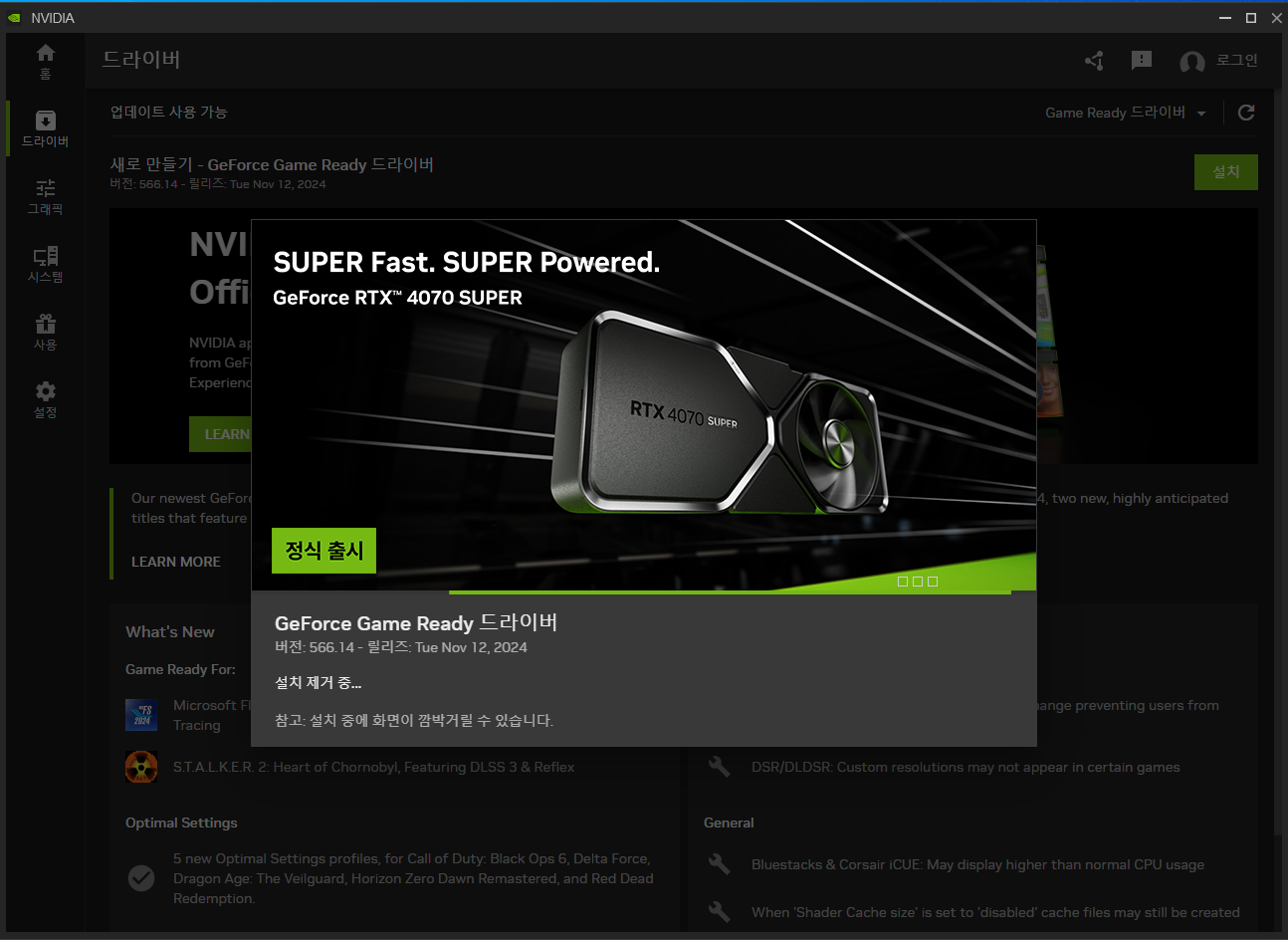Click the 정식 출시 button on banner
Viewport: 1288px width, 940px height.
(x=323, y=551)
